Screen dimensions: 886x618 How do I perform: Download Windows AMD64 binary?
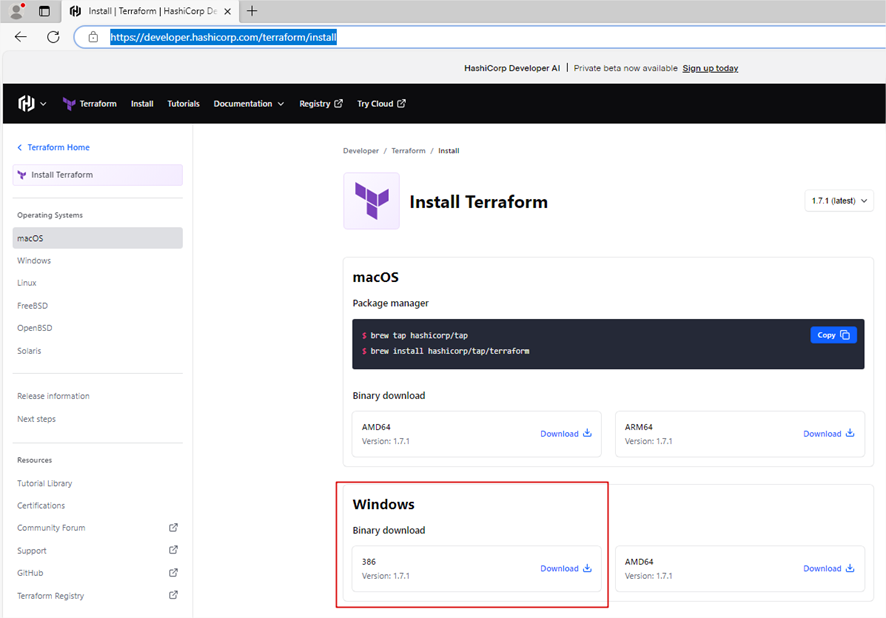(x=829, y=568)
